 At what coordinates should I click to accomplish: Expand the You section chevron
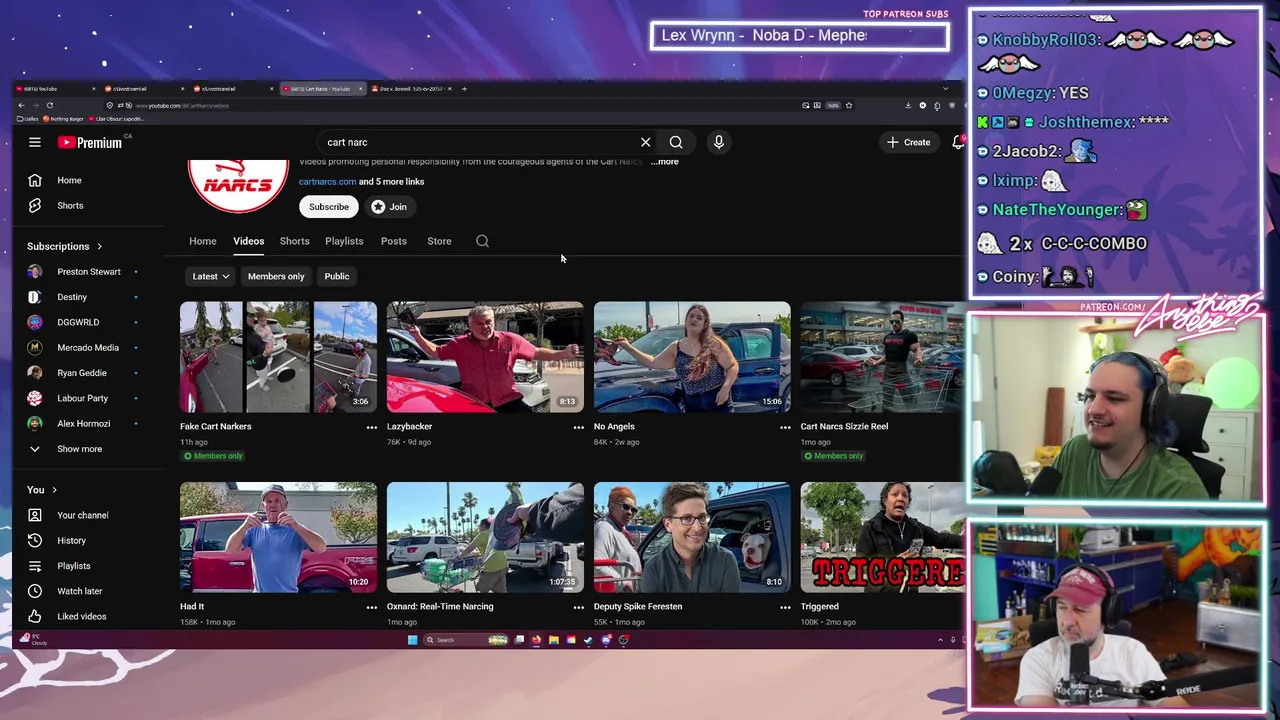[x=54, y=490]
